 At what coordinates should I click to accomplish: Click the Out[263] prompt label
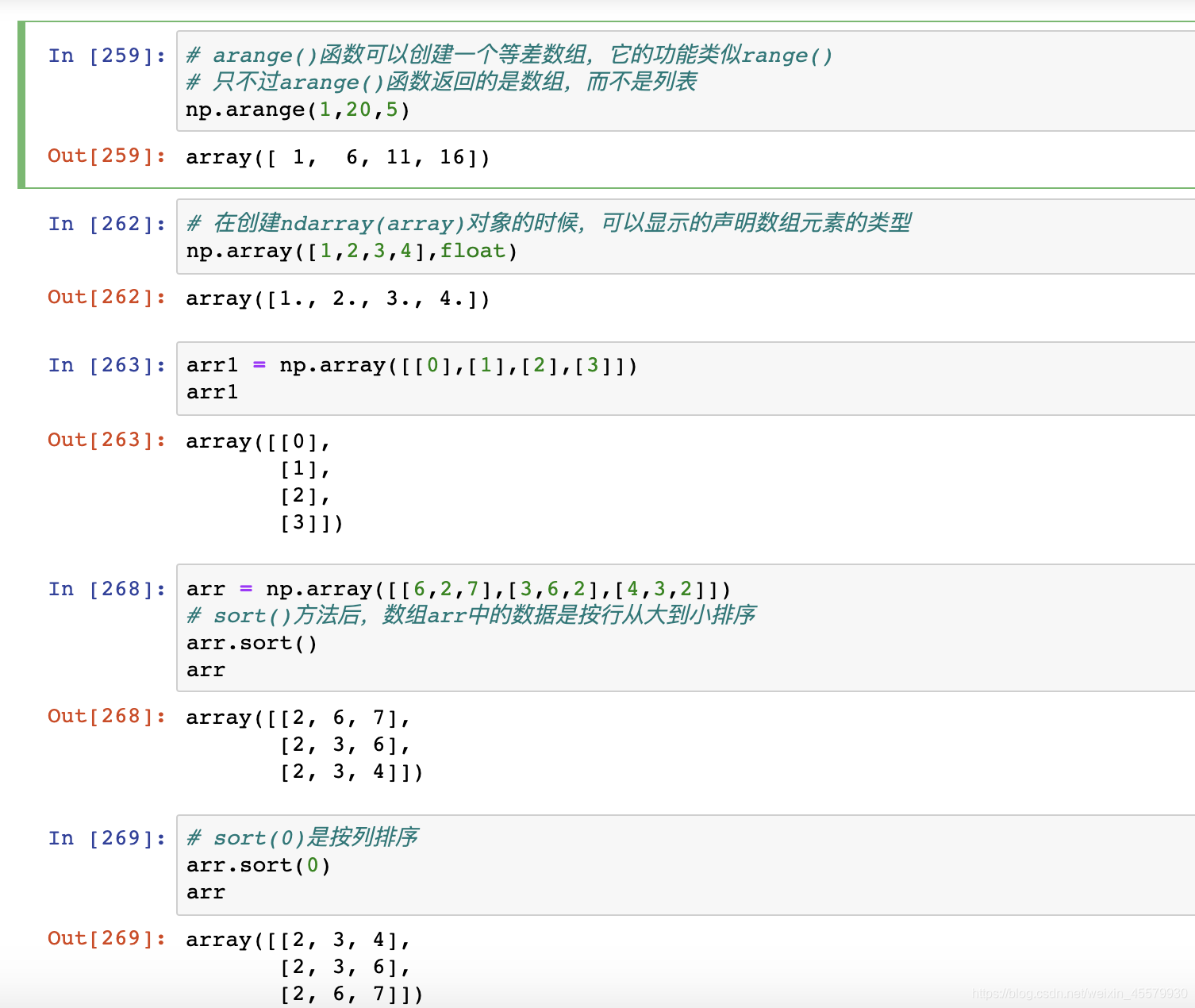tap(106, 440)
